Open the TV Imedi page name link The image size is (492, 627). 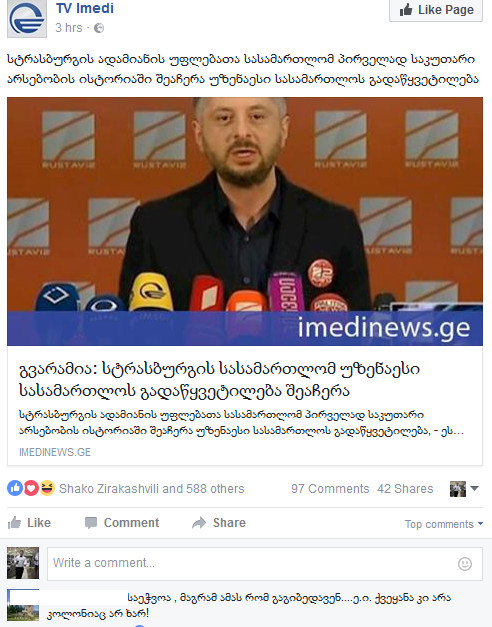(85, 8)
